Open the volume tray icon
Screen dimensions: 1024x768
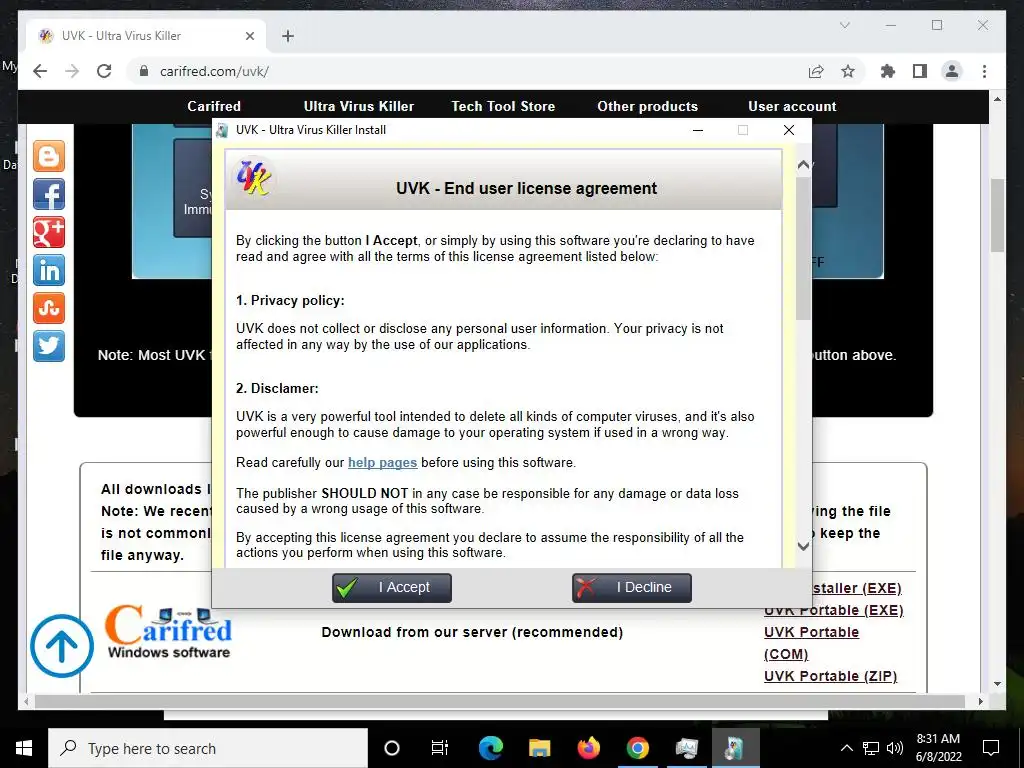point(895,748)
